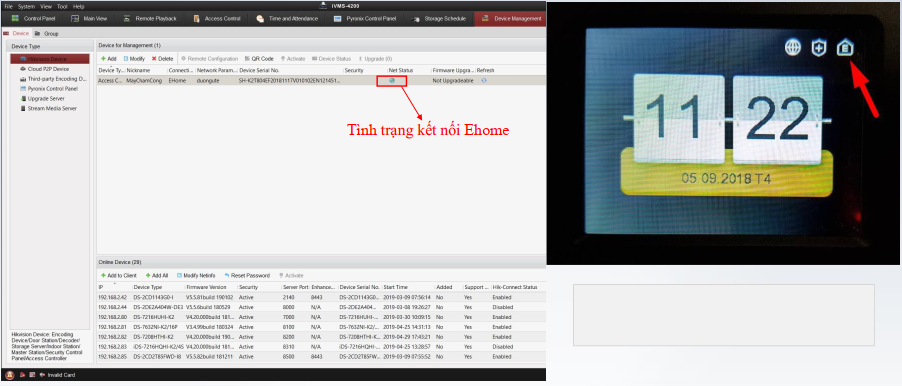Select the MayChamCong device row
This screenshot has width=902, height=386.
pyautogui.click(x=321, y=81)
